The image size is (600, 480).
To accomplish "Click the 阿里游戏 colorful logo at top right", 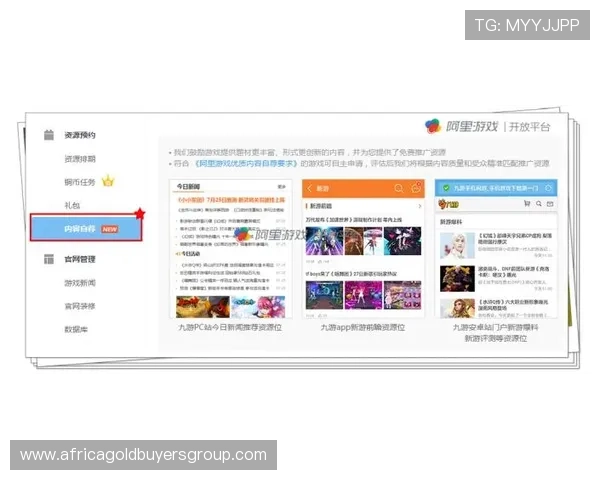I will click(433, 126).
